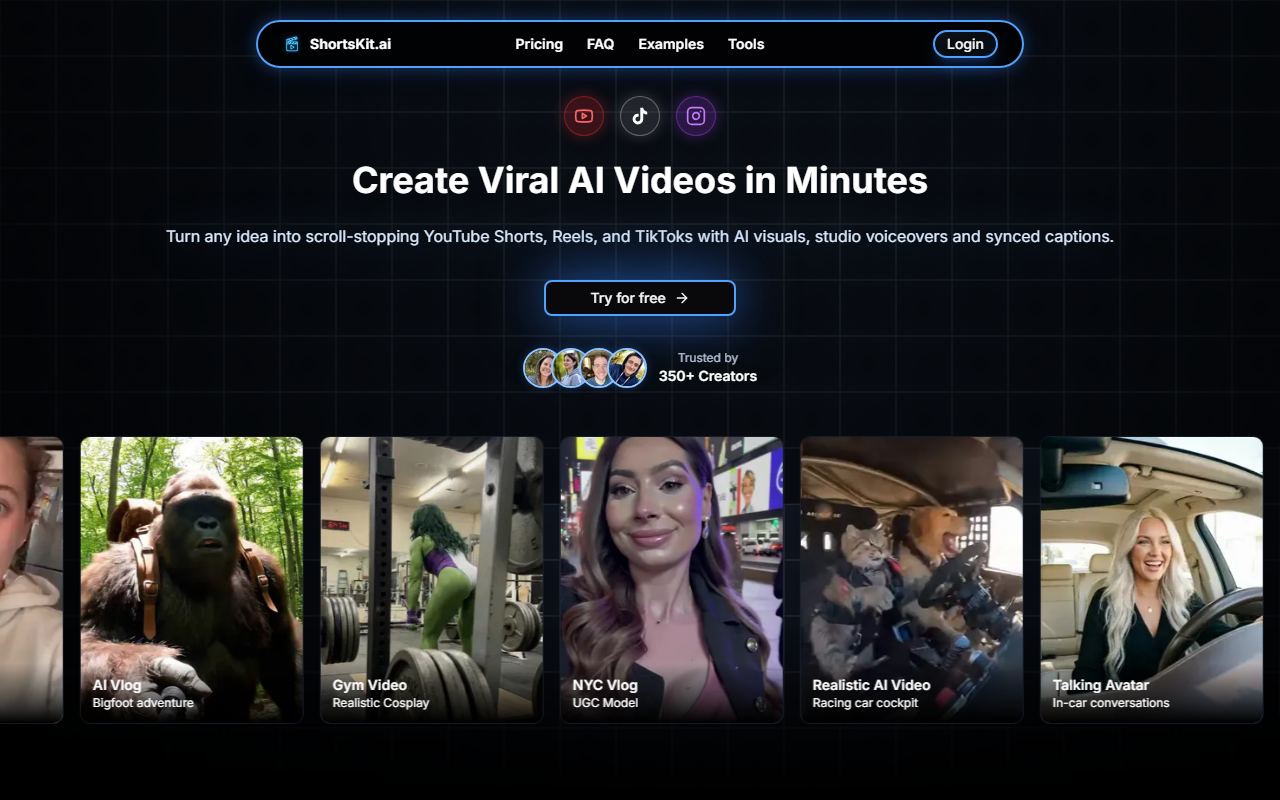This screenshot has height=800, width=1280.
Task: Click the first creator avatar
Action: point(542,368)
